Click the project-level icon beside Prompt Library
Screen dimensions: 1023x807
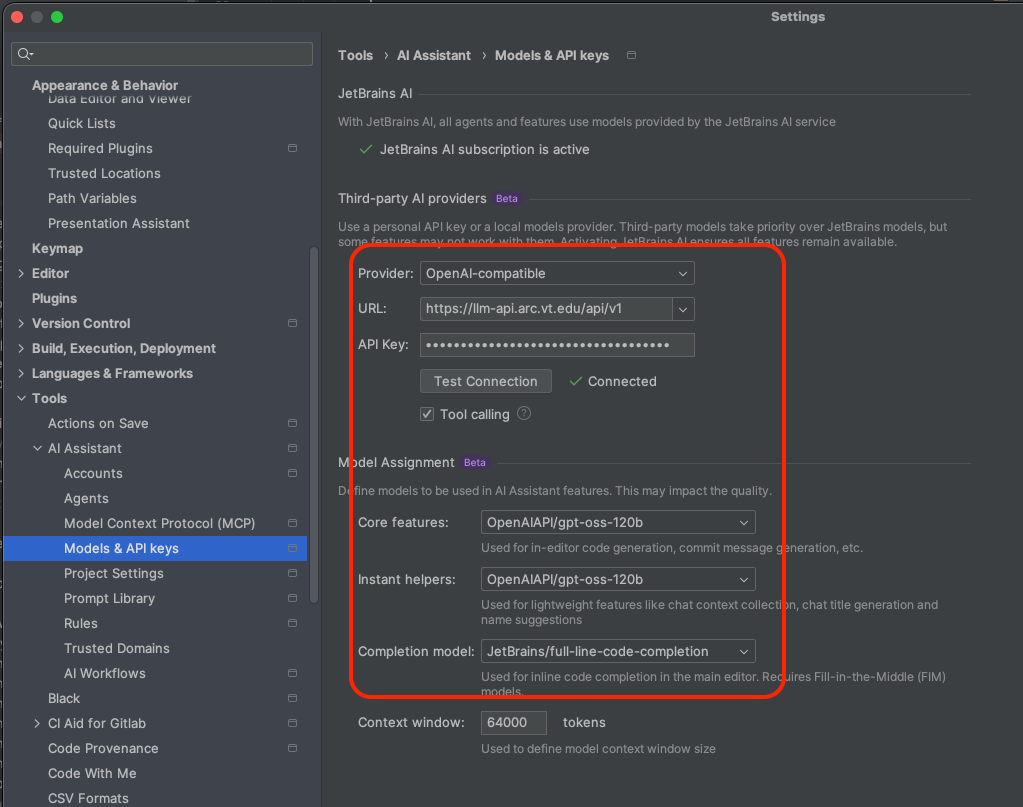coord(292,598)
